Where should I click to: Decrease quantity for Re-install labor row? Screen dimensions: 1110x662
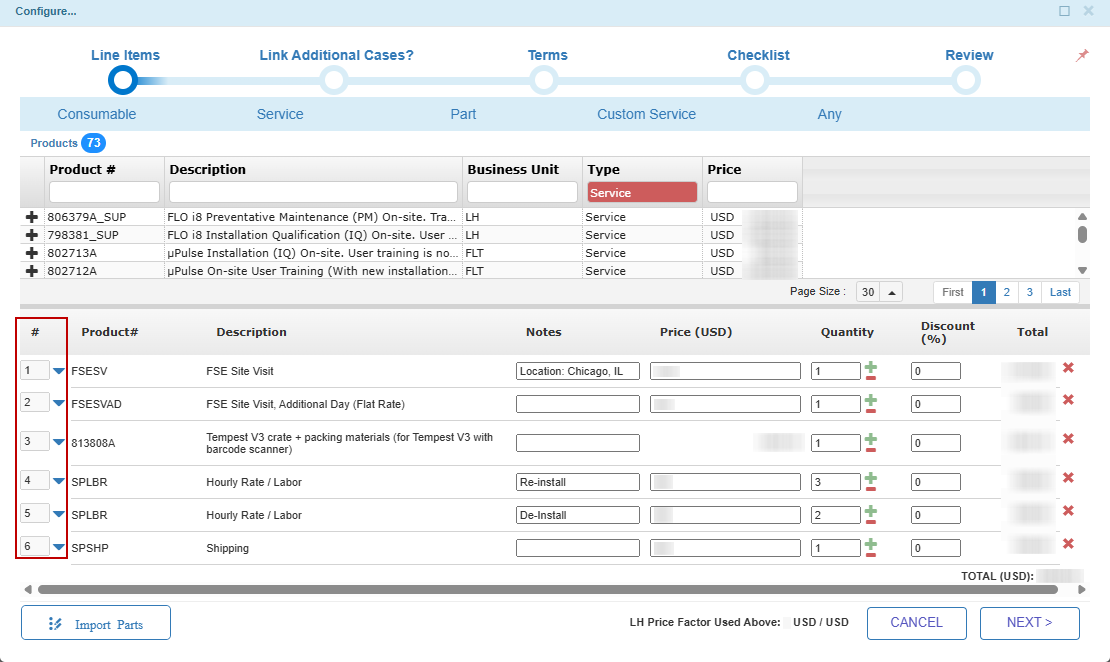871,489
